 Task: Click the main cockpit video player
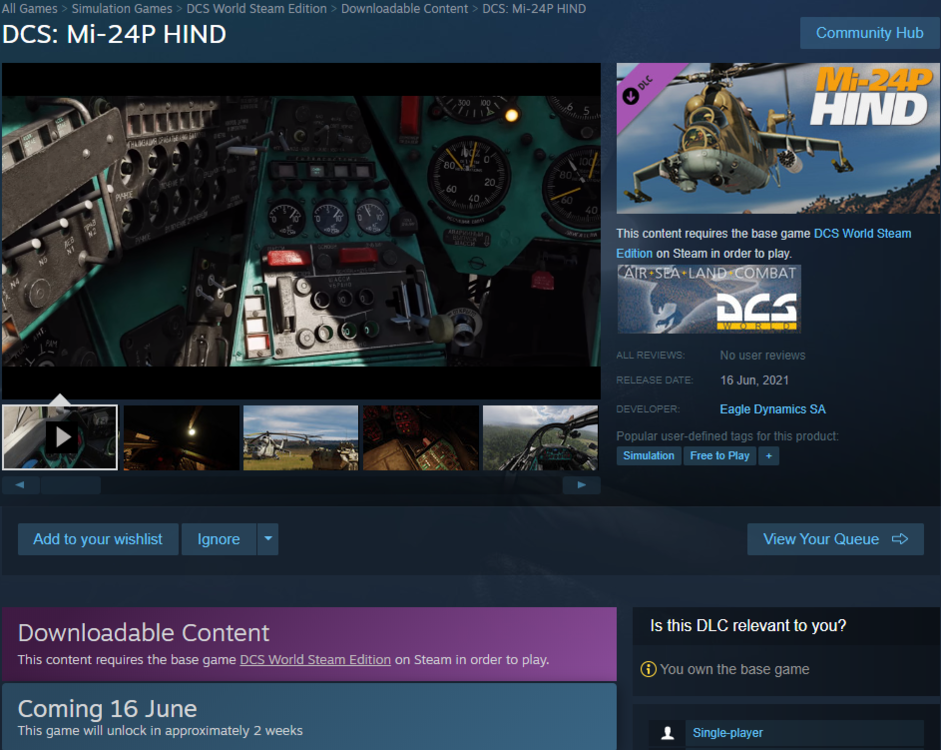point(301,231)
